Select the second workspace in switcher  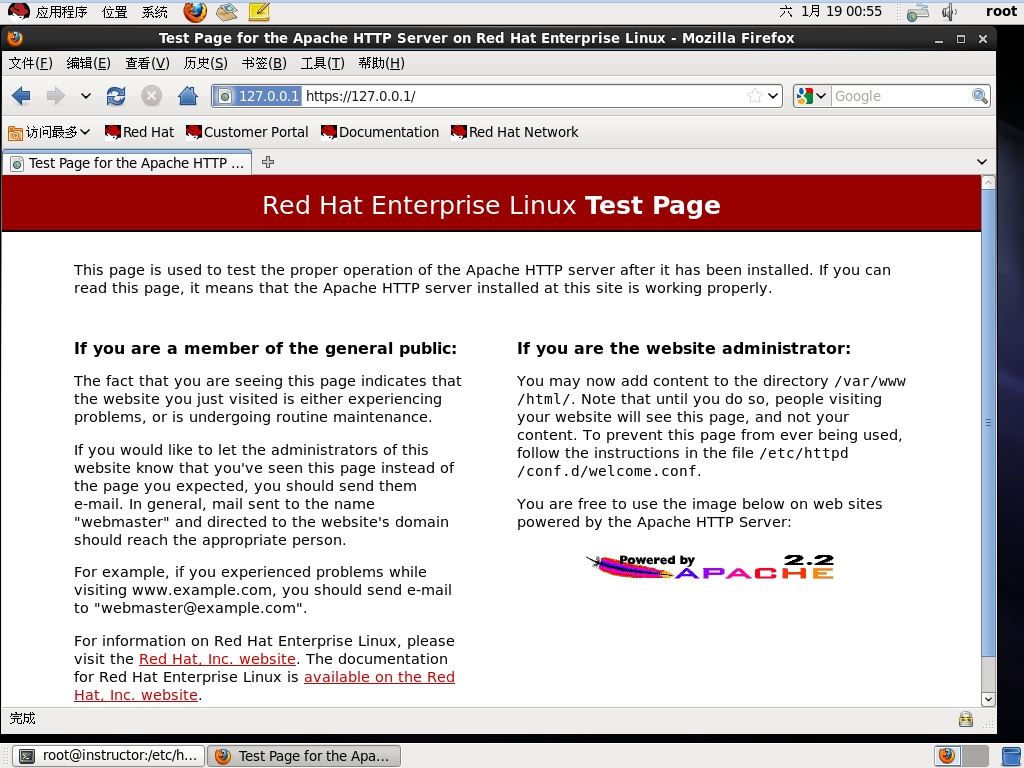pyautogui.click(x=976, y=756)
